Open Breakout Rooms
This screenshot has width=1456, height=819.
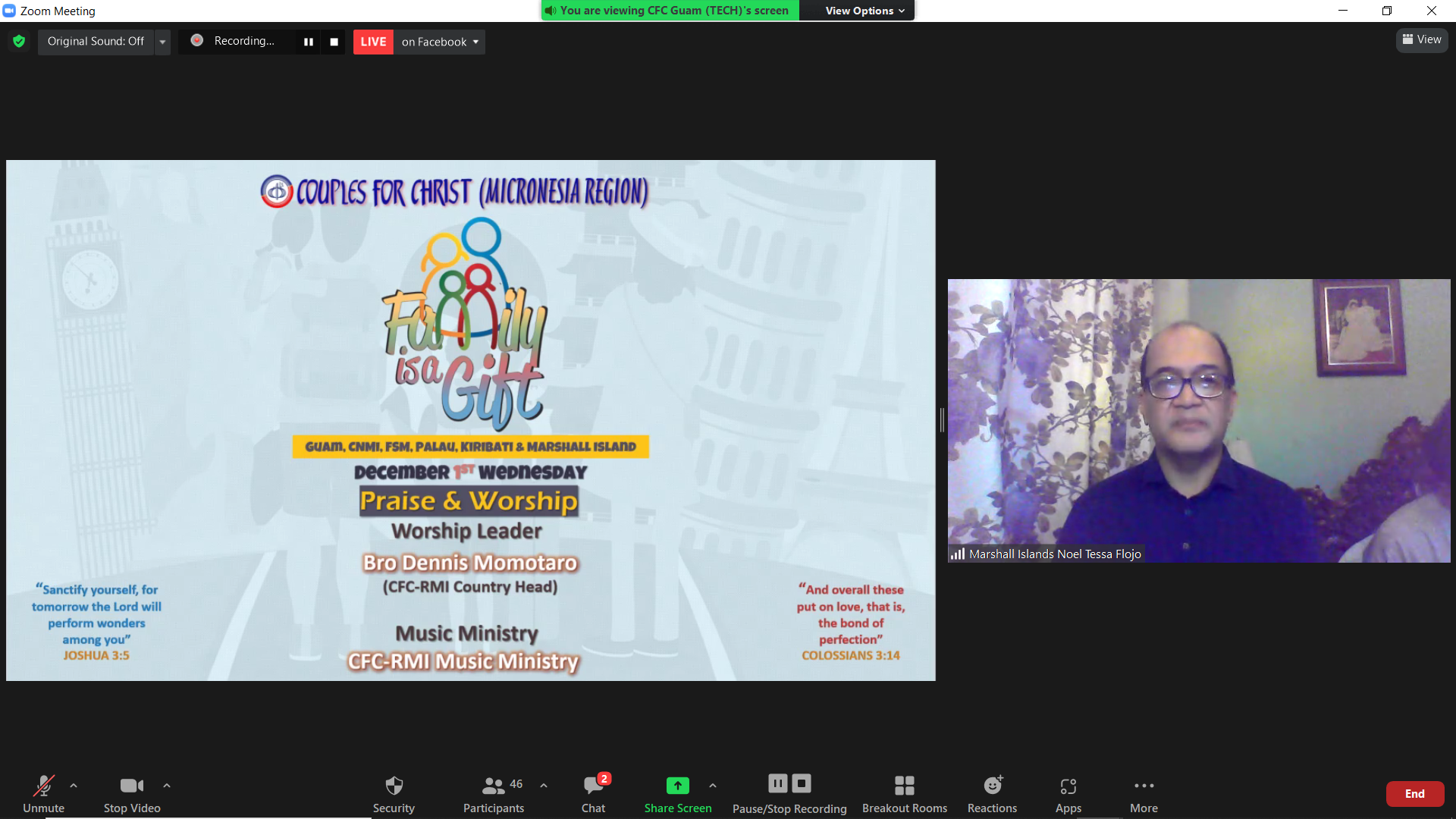tap(905, 793)
